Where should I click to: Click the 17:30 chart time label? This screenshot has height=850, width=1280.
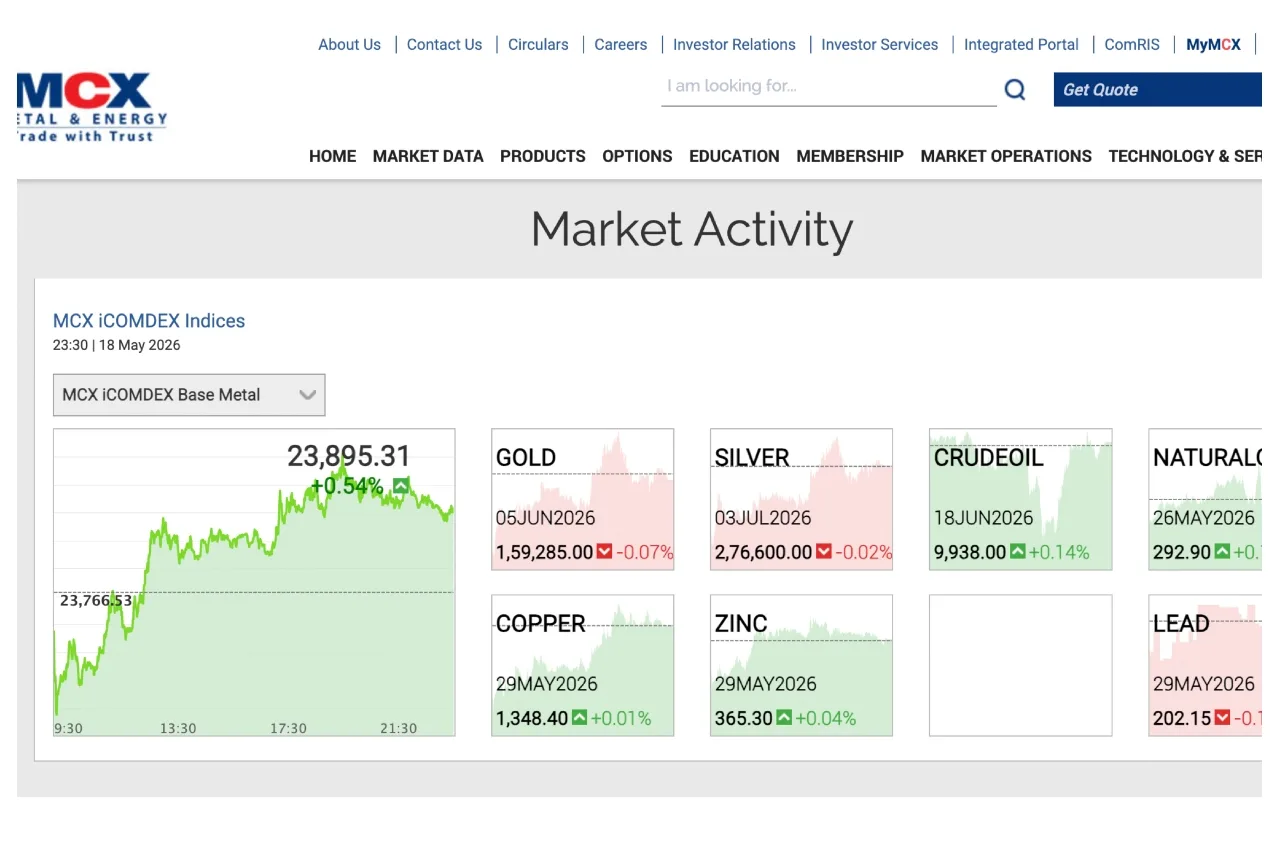click(288, 729)
